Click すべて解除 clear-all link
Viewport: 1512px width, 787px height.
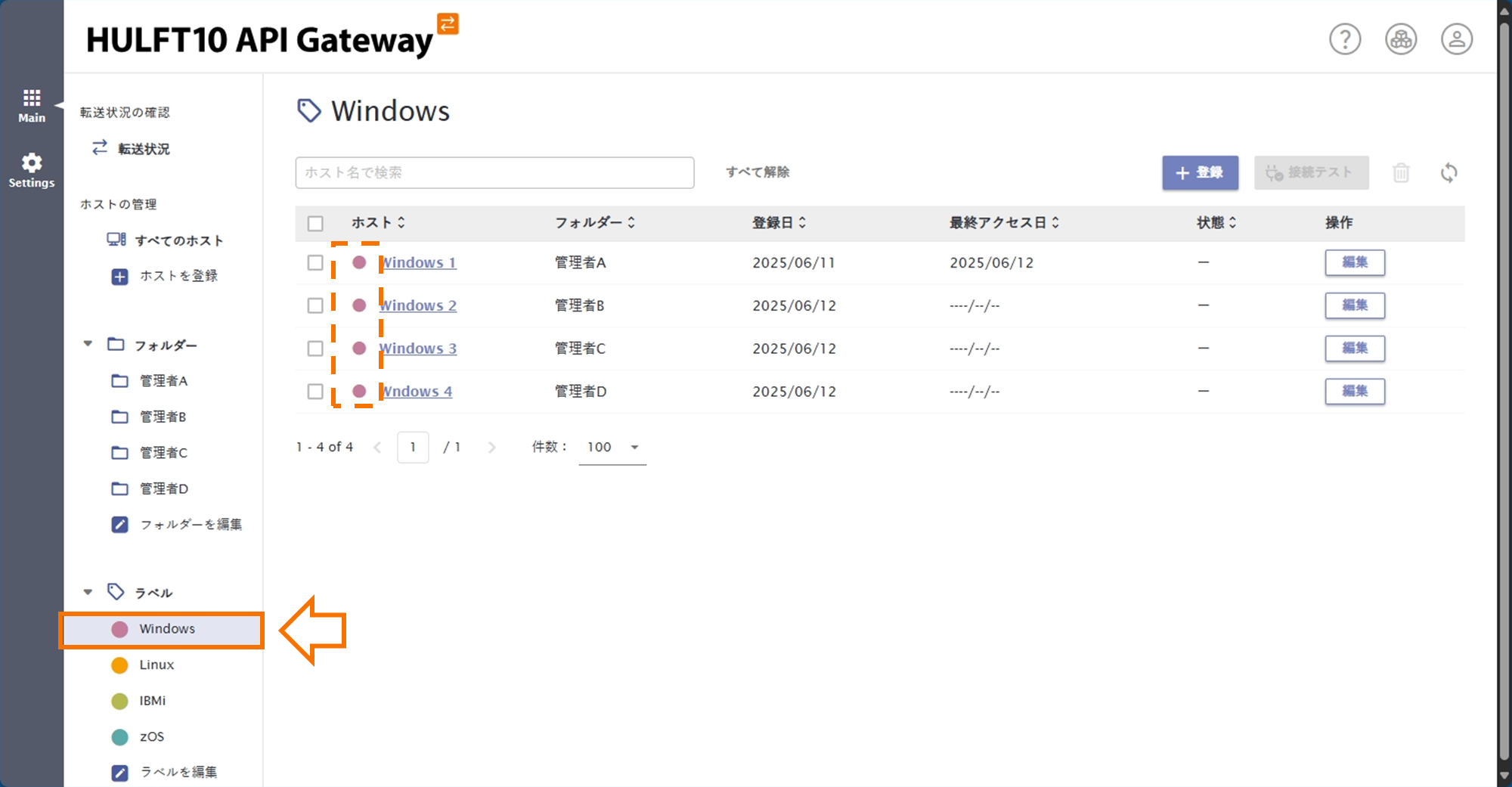tap(758, 172)
